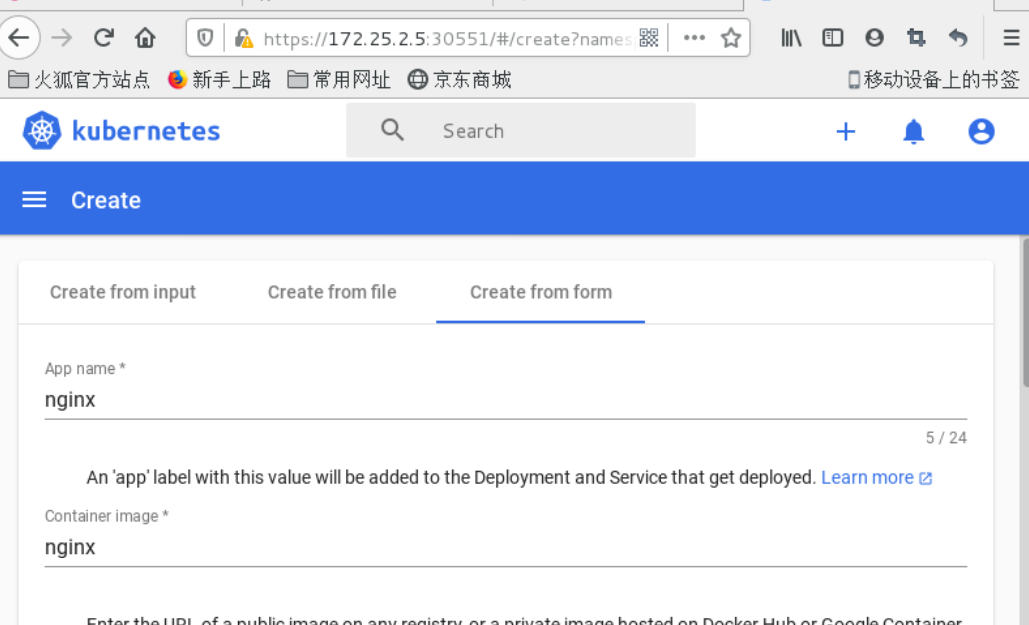1029x625 pixels.
Task: Follow the Learn more link
Action: click(x=867, y=477)
